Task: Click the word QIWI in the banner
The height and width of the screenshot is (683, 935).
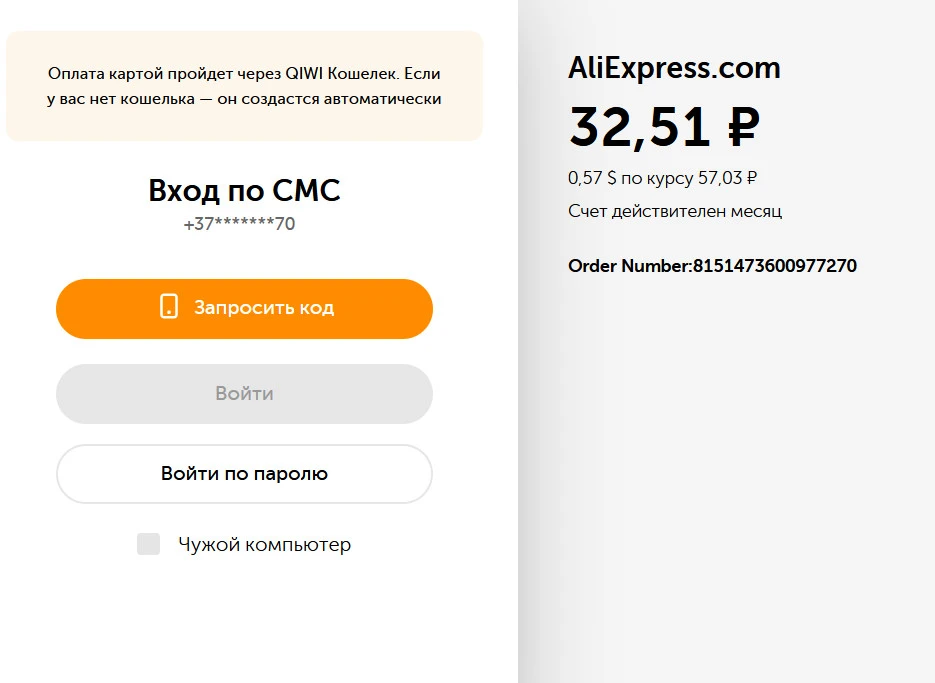Action: point(304,74)
